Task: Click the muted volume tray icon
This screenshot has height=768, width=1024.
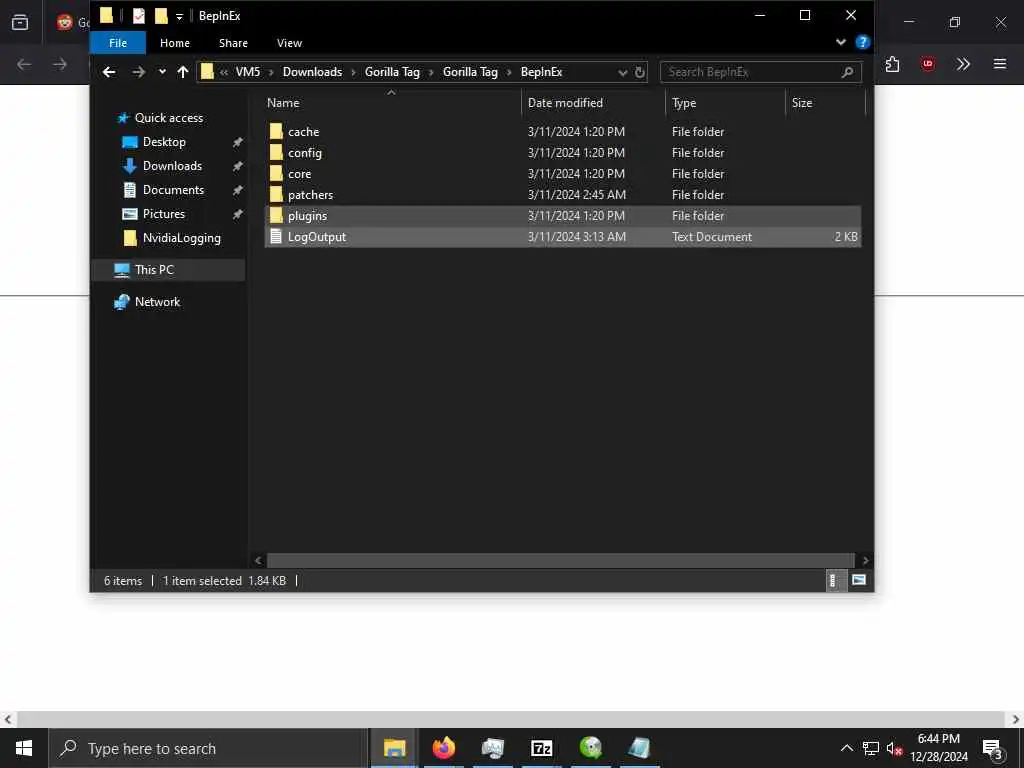Action: (x=894, y=748)
